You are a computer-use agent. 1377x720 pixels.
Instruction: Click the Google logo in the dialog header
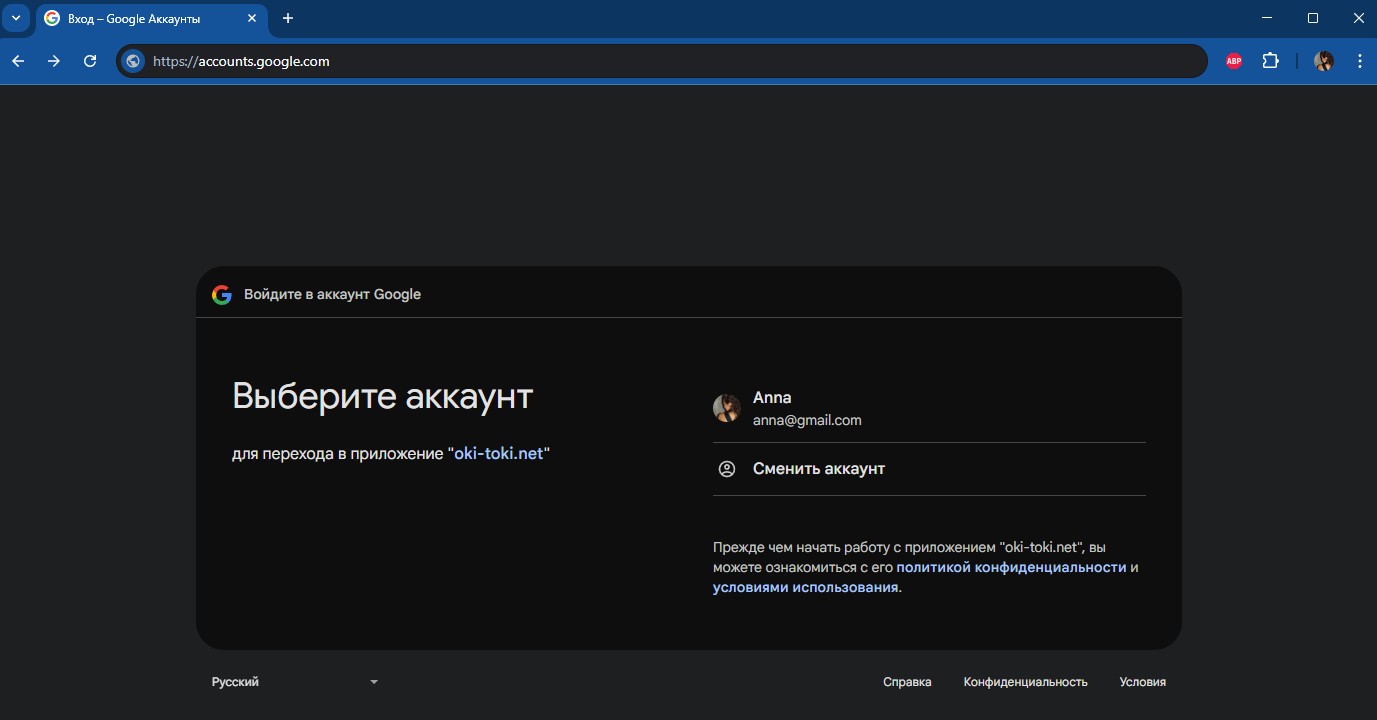tap(222, 295)
